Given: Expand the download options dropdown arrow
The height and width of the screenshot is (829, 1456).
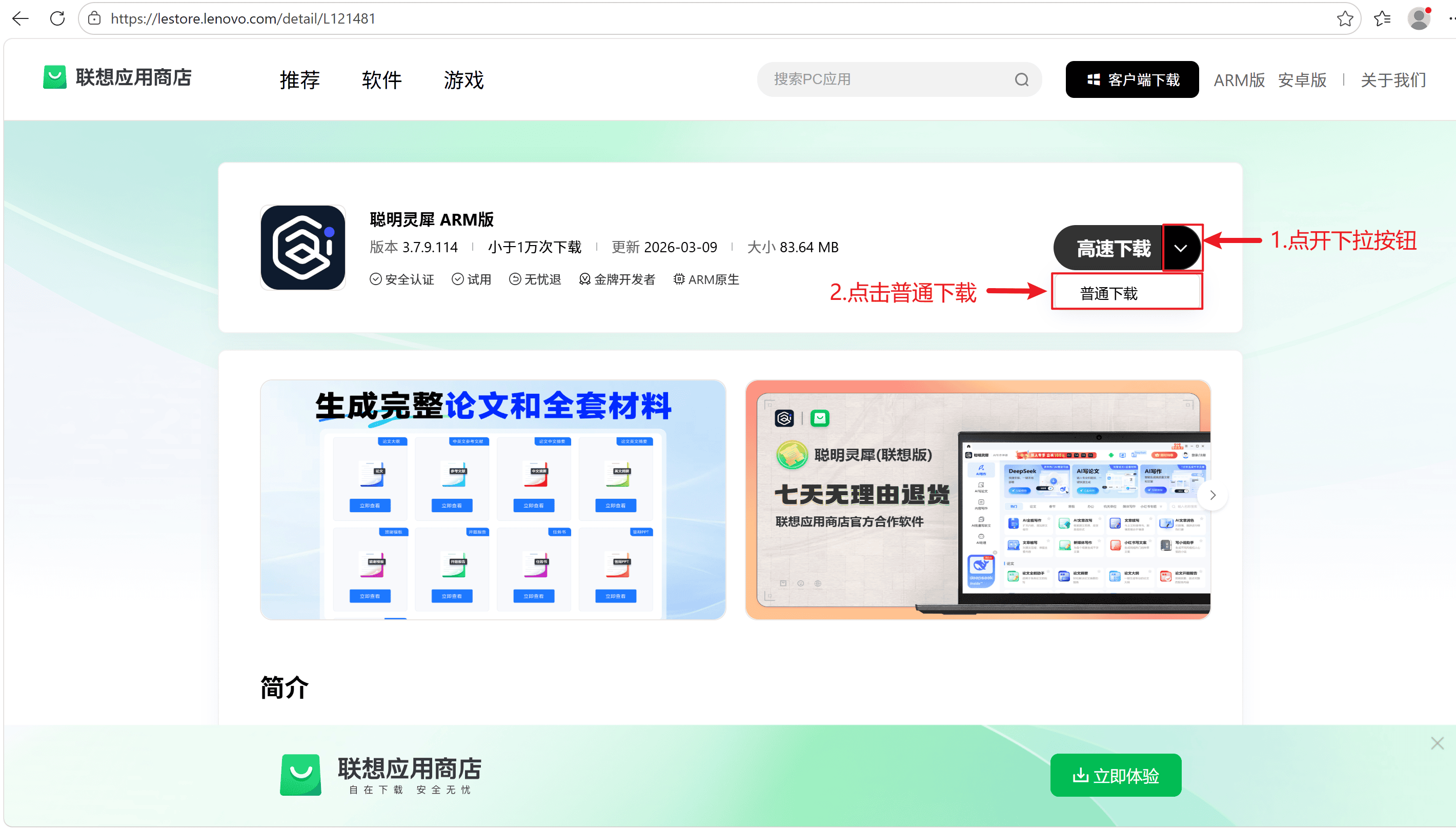Looking at the screenshot, I should point(1181,248).
